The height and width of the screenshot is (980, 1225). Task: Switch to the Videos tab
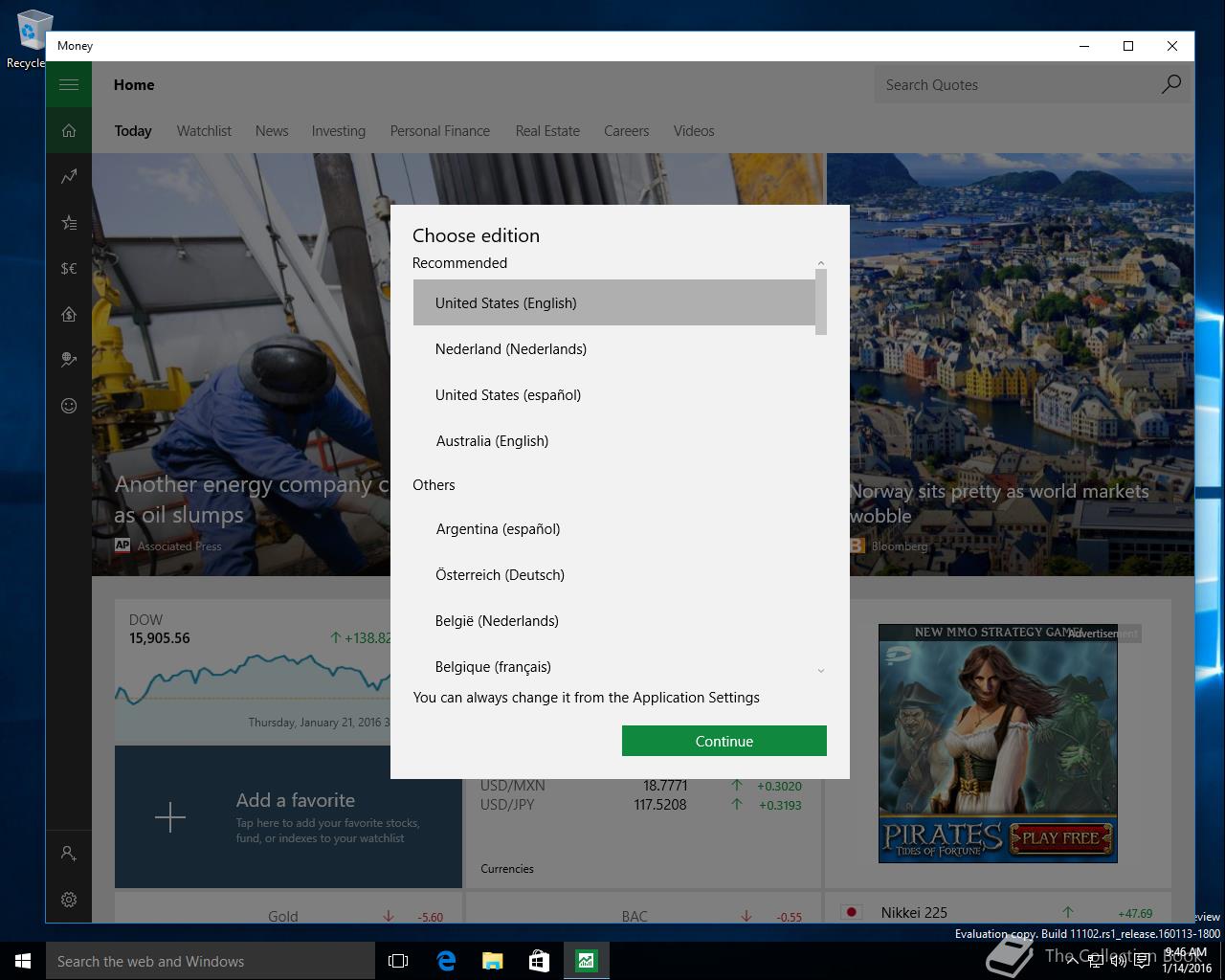tap(694, 131)
